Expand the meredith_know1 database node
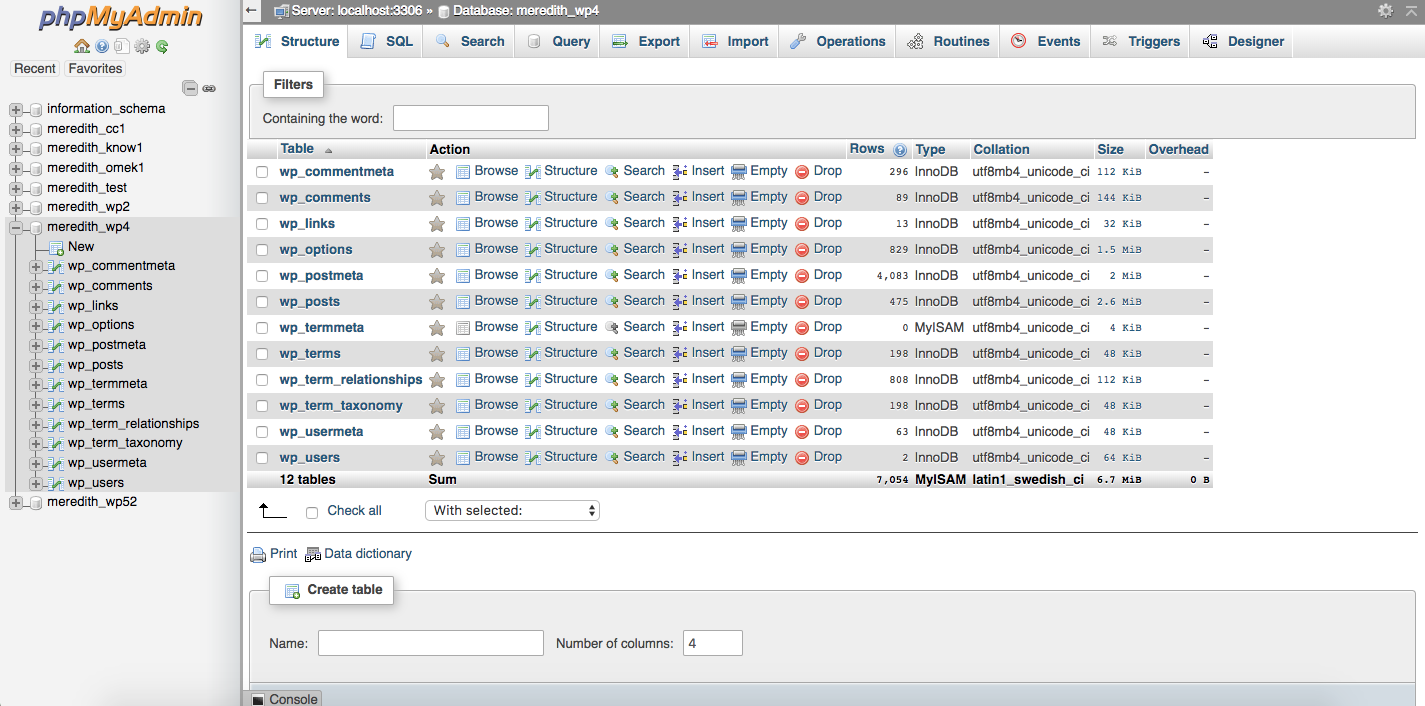 click(x=16, y=149)
